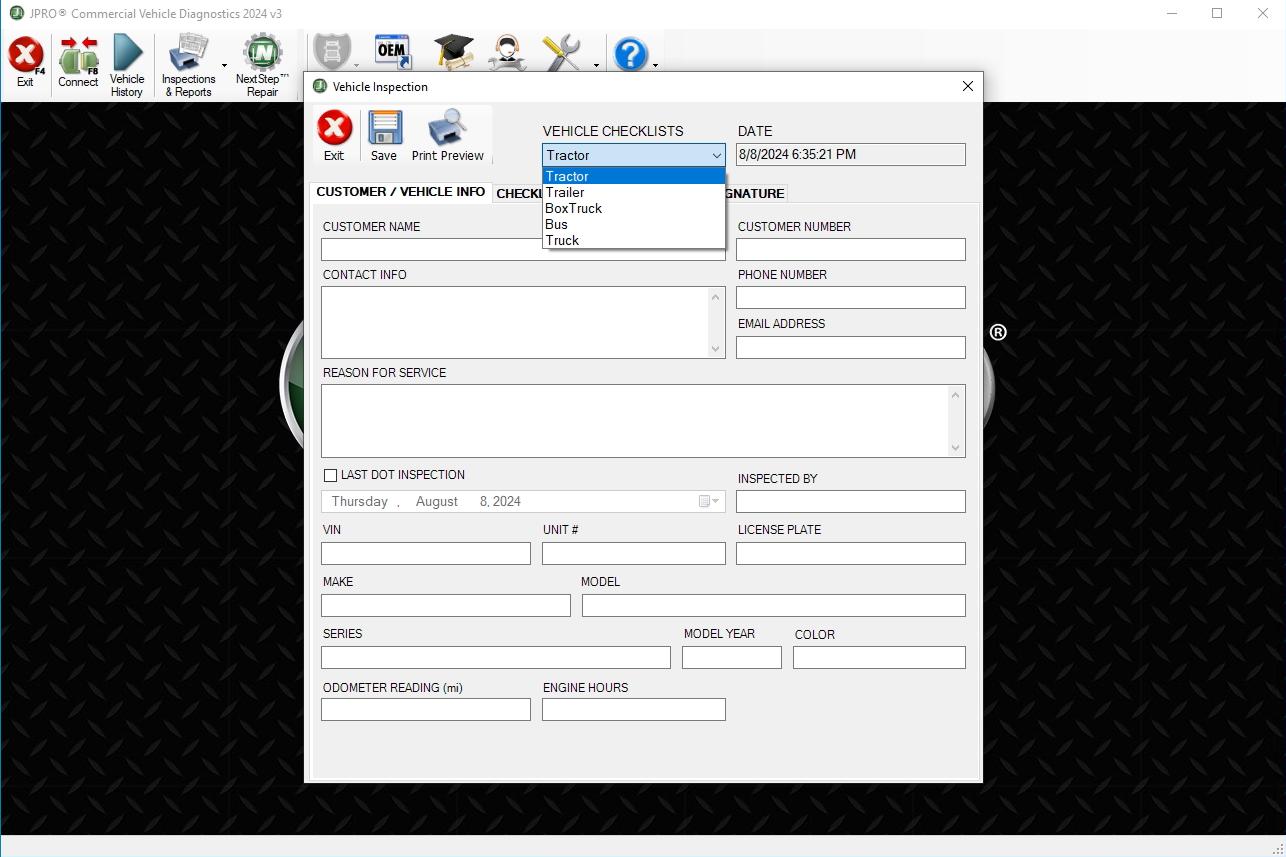Open Print Preview for the inspection
The width and height of the screenshot is (1286, 857).
tap(448, 133)
